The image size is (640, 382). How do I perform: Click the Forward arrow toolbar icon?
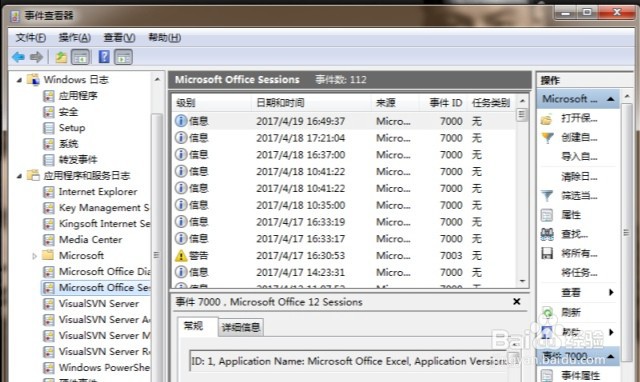click(x=36, y=57)
